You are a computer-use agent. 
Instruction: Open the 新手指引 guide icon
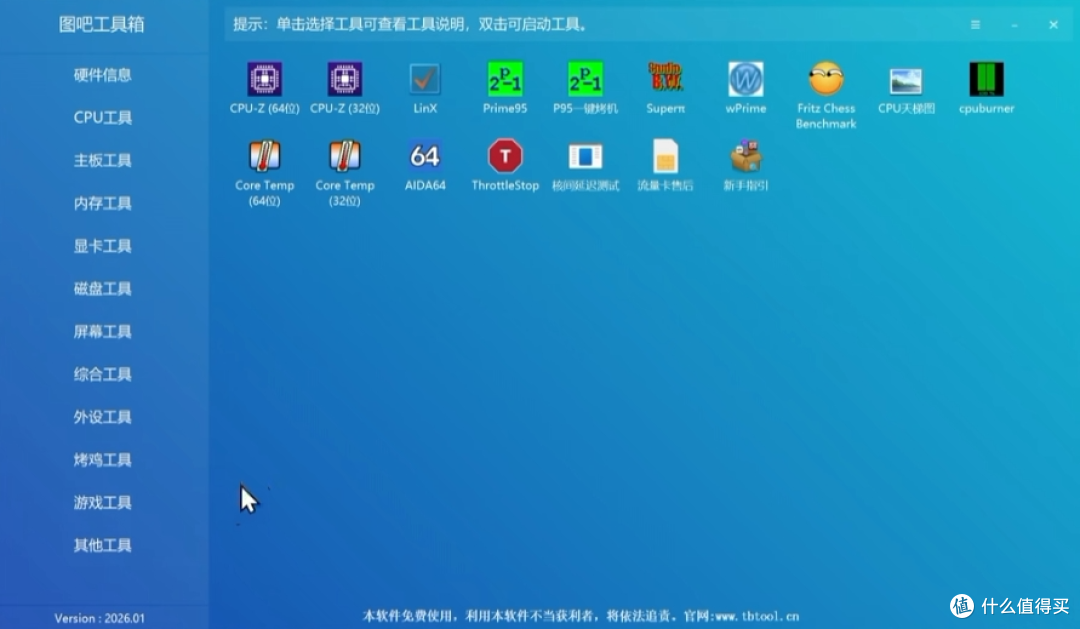click(745, 156)
